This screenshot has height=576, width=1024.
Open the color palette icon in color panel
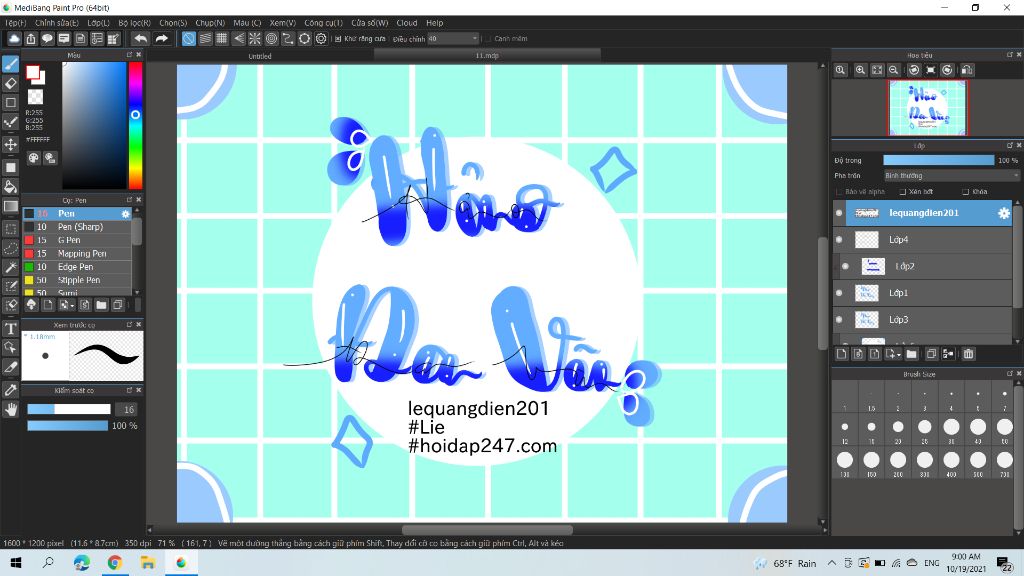point(34,158)
